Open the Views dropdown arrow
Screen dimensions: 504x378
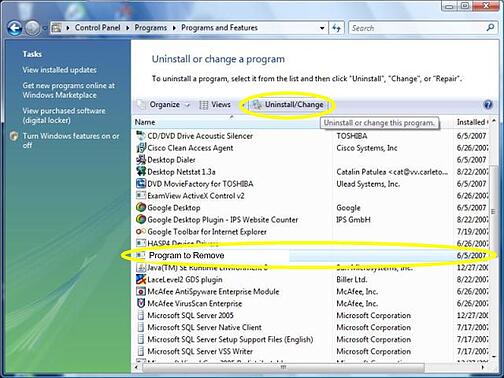(243, 105)
